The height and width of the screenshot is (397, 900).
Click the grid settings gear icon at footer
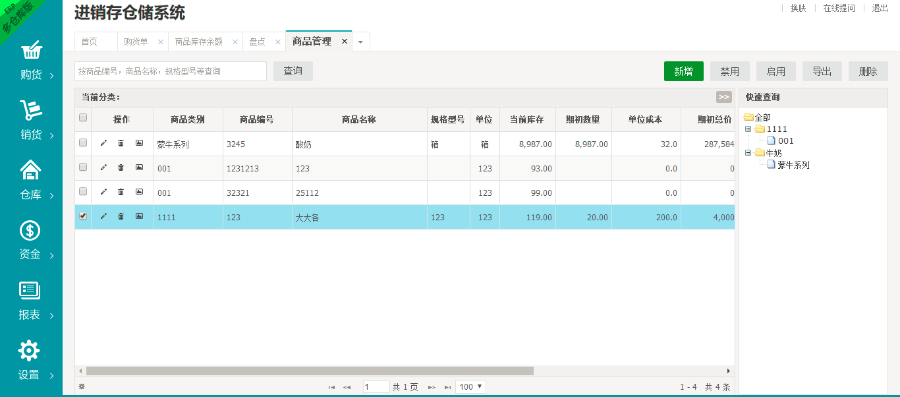coord(82,387)
